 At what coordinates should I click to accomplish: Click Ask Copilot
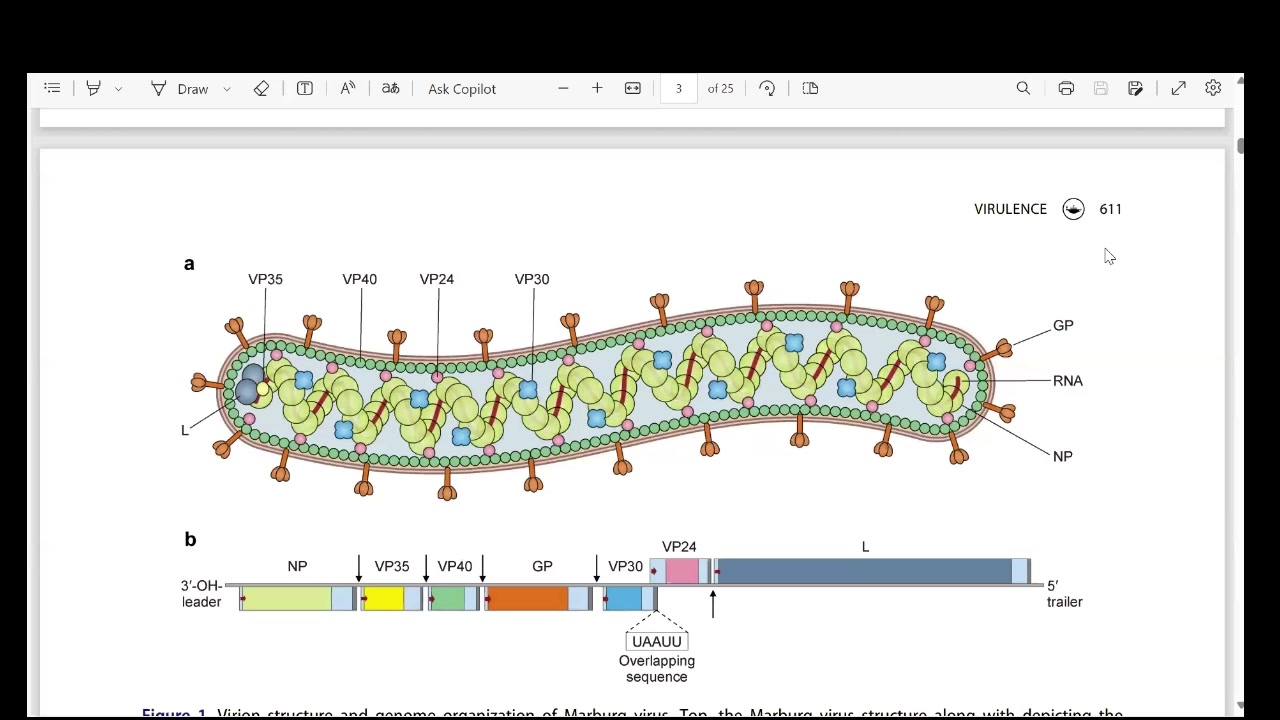[462, 89]
